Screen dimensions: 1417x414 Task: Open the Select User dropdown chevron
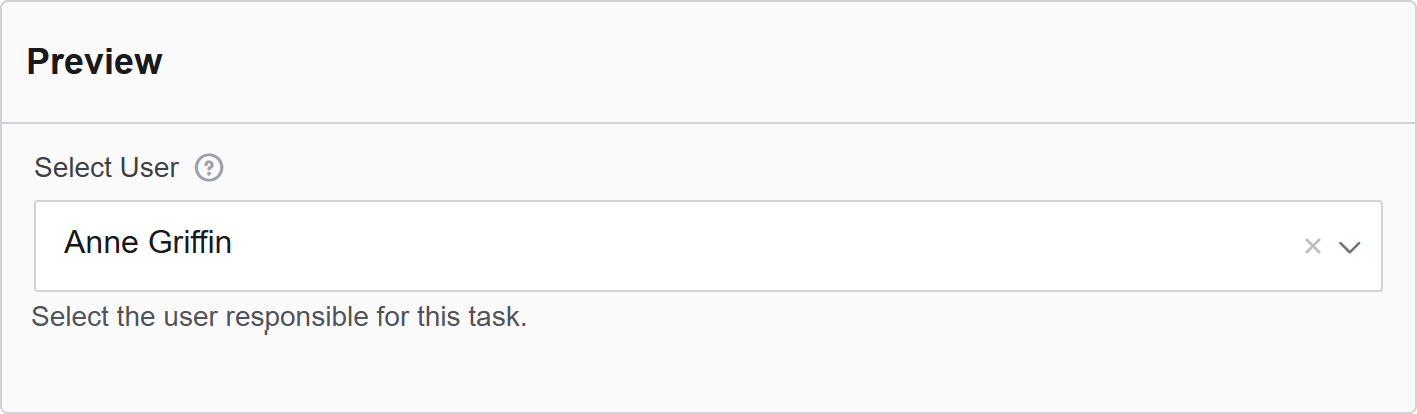pos(1350,247)
